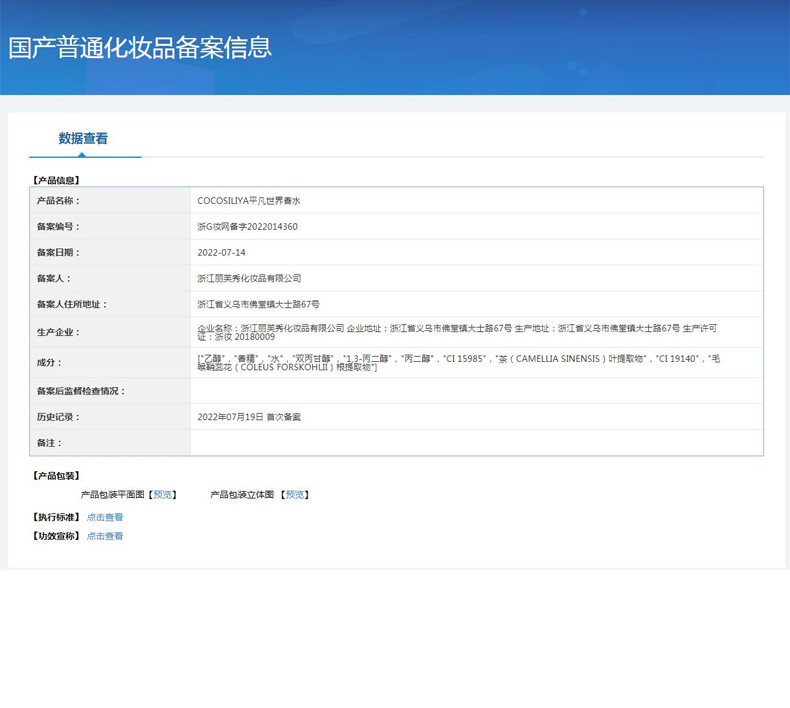Click the 产品名称 row label
The height and width of the screenshot is (708, 790).
[58, 201]
